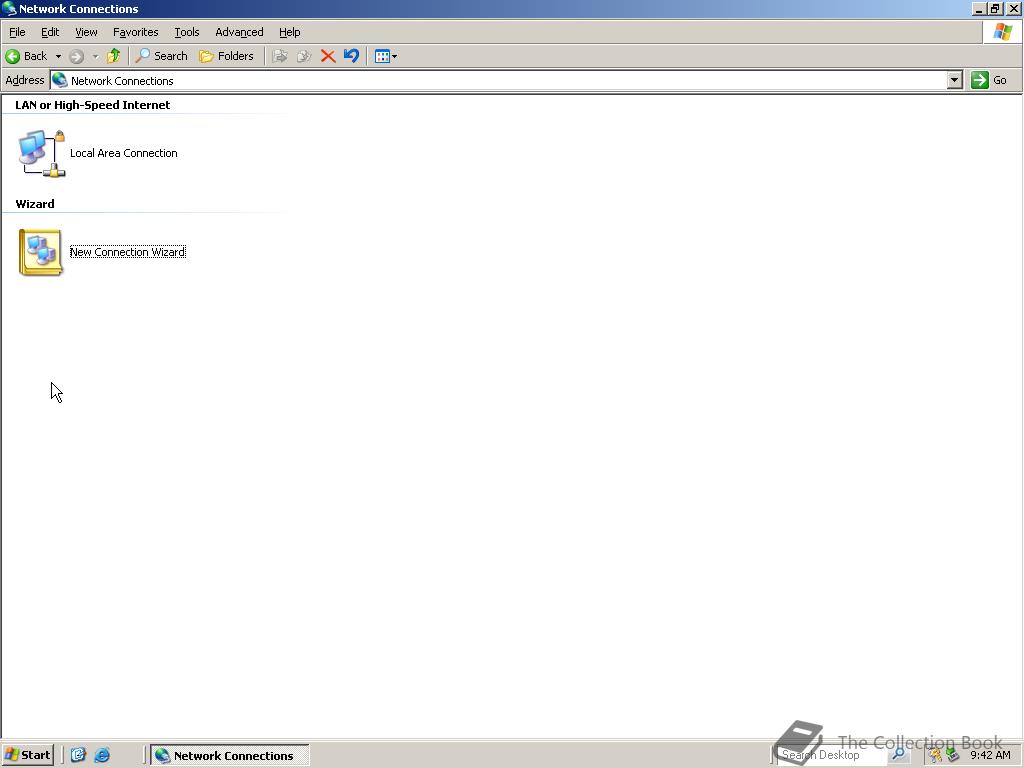Click the Search toolbar button

(x=161, y=56)
